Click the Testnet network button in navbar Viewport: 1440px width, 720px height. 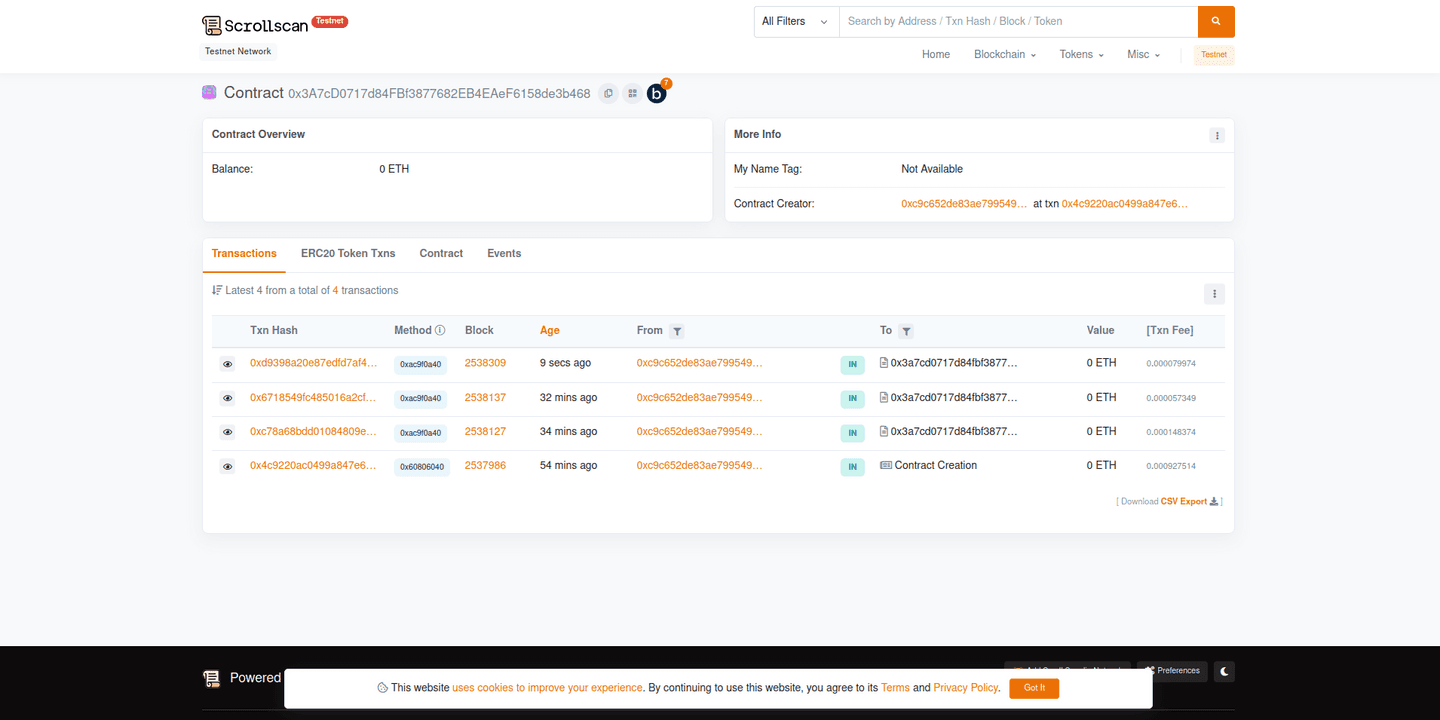[x=1214, y=55]
